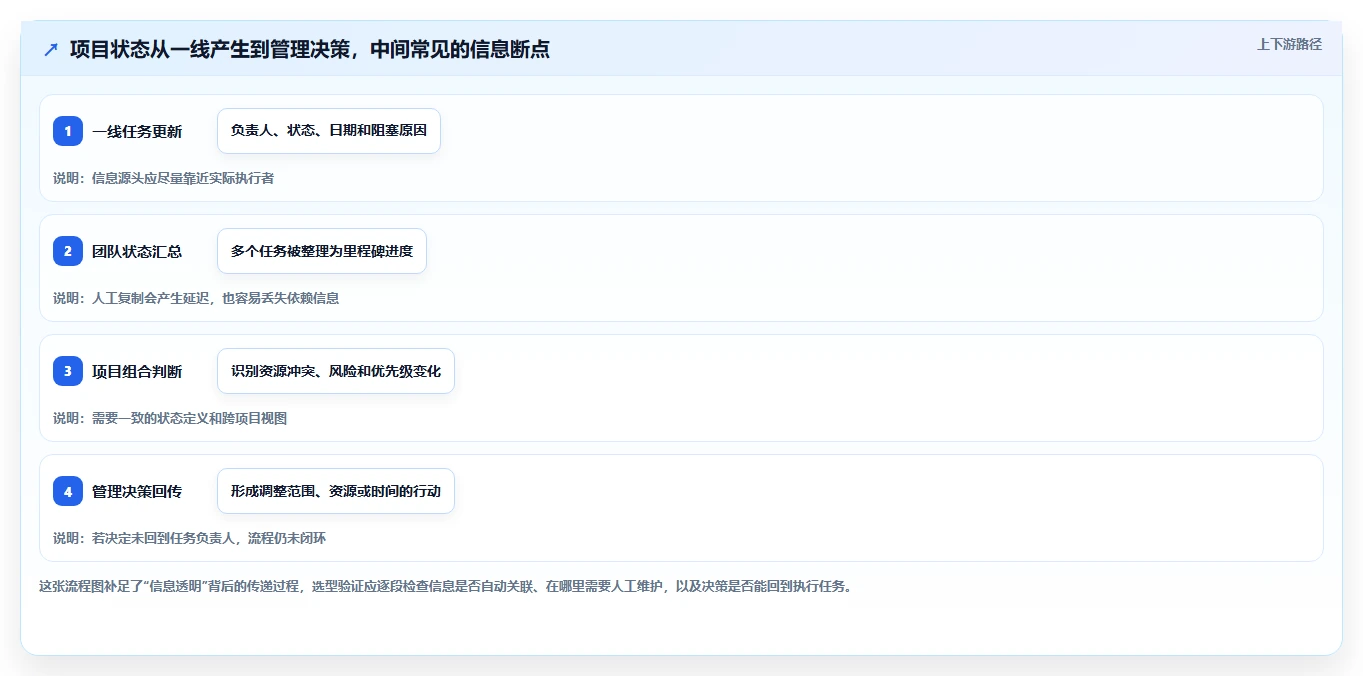This screenshot has width=1363, height=676.
Task: Click the note 人工复制会产生延迟
Action: pyautogui.click(x=151, y=298)
